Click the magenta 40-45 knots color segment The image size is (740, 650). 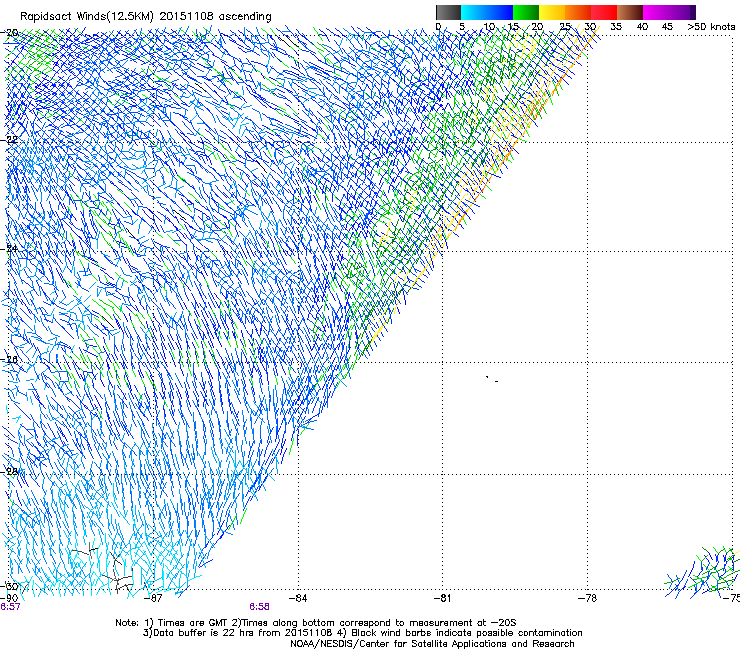pos(656,12)
